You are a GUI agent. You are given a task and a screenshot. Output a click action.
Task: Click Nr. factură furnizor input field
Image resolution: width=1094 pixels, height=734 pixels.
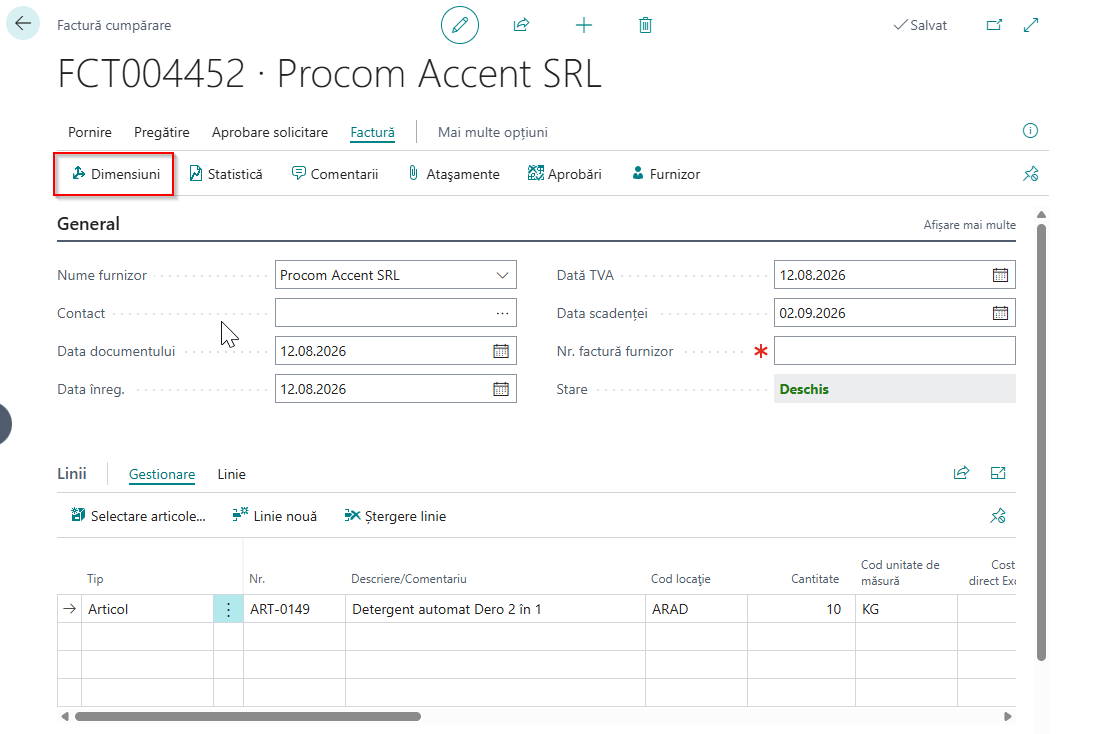[894, 351]
